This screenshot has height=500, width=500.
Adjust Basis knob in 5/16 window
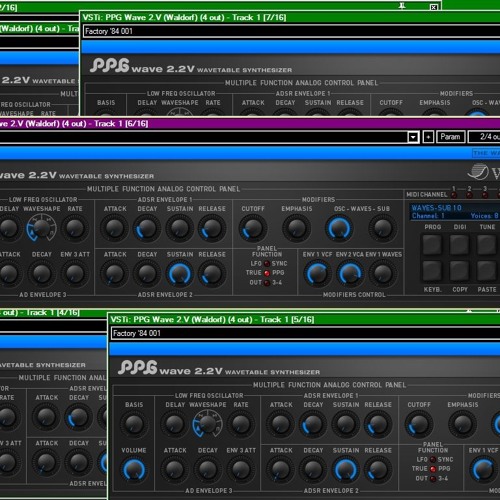click(x=134, y=424)
